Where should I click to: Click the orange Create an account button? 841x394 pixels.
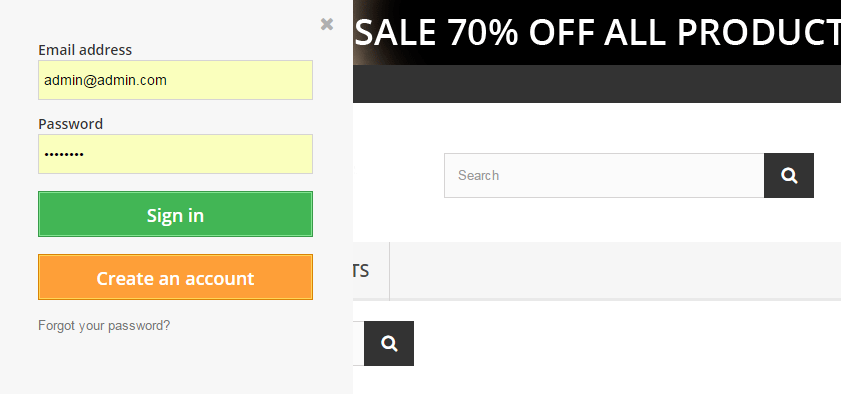[175, 277]
